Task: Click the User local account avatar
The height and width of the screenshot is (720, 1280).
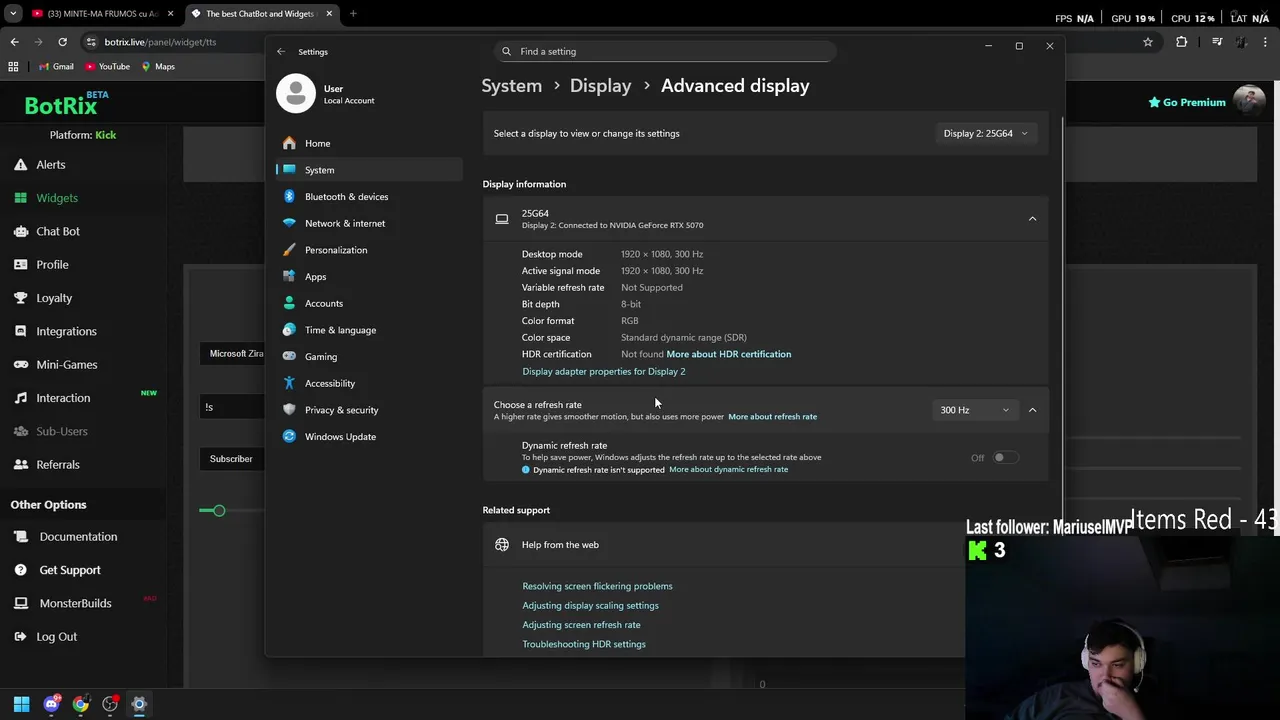Action: pyautogui.click(x=295, y=93)
